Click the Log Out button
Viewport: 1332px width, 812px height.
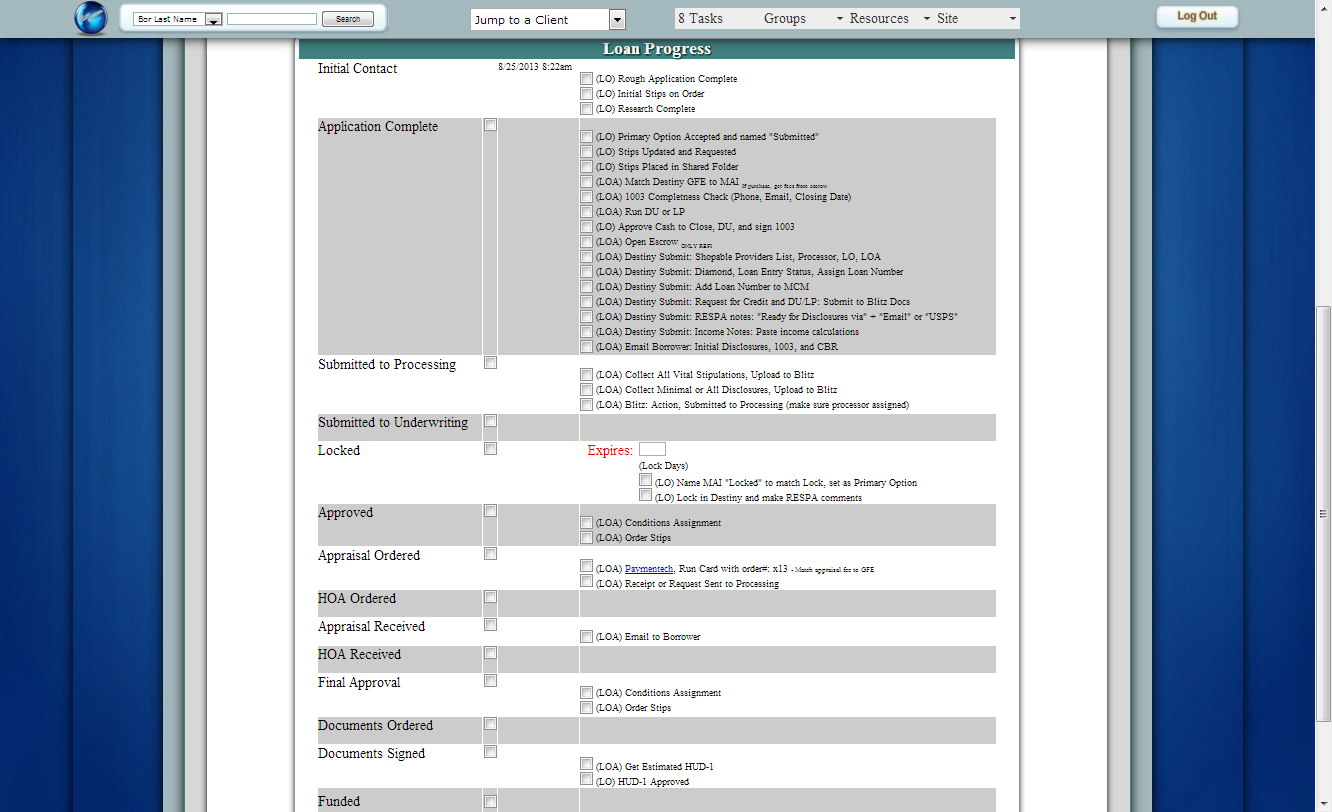point(1196,17)
